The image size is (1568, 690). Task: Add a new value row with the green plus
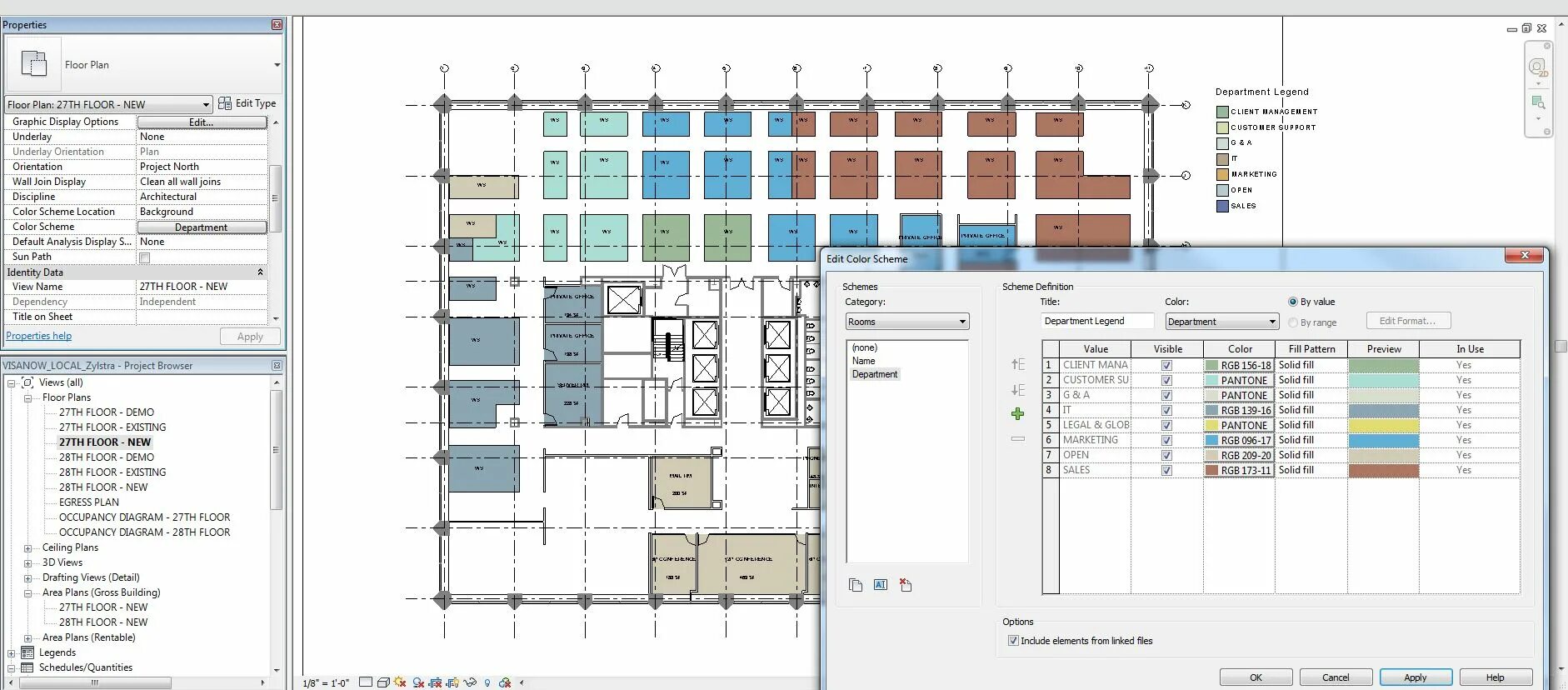(x=1017, y=413)
